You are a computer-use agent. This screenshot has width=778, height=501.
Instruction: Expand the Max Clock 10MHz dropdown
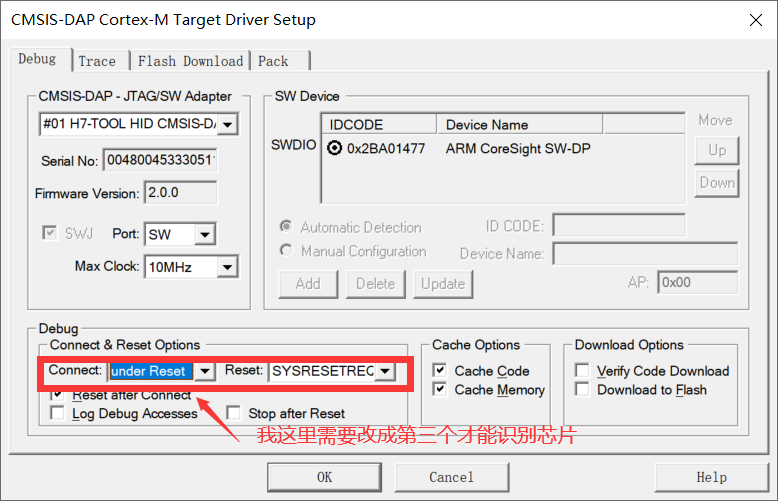228,267
